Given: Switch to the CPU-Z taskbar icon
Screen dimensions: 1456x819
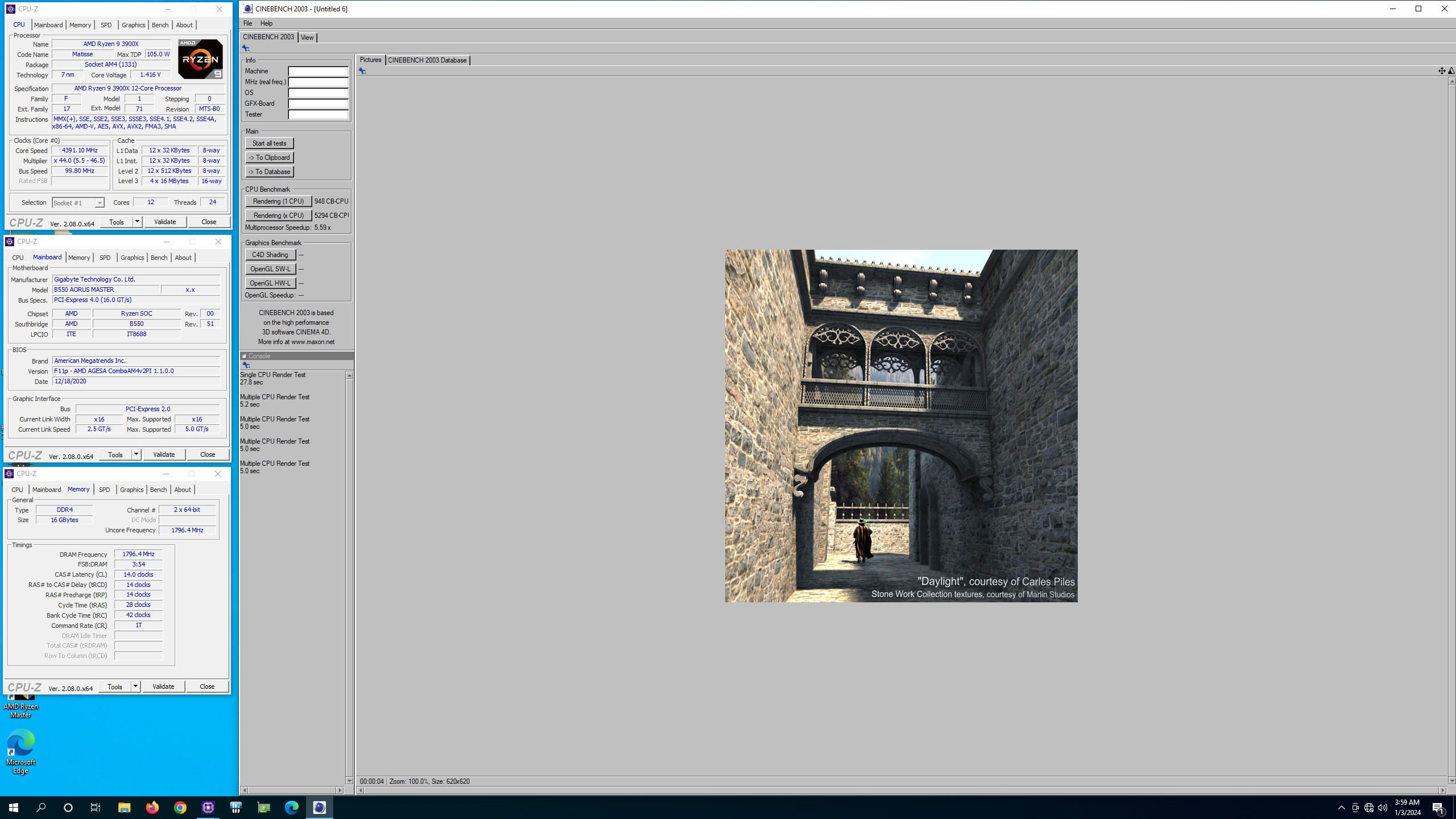Looking at the screenshot, I should click(208, 807).
